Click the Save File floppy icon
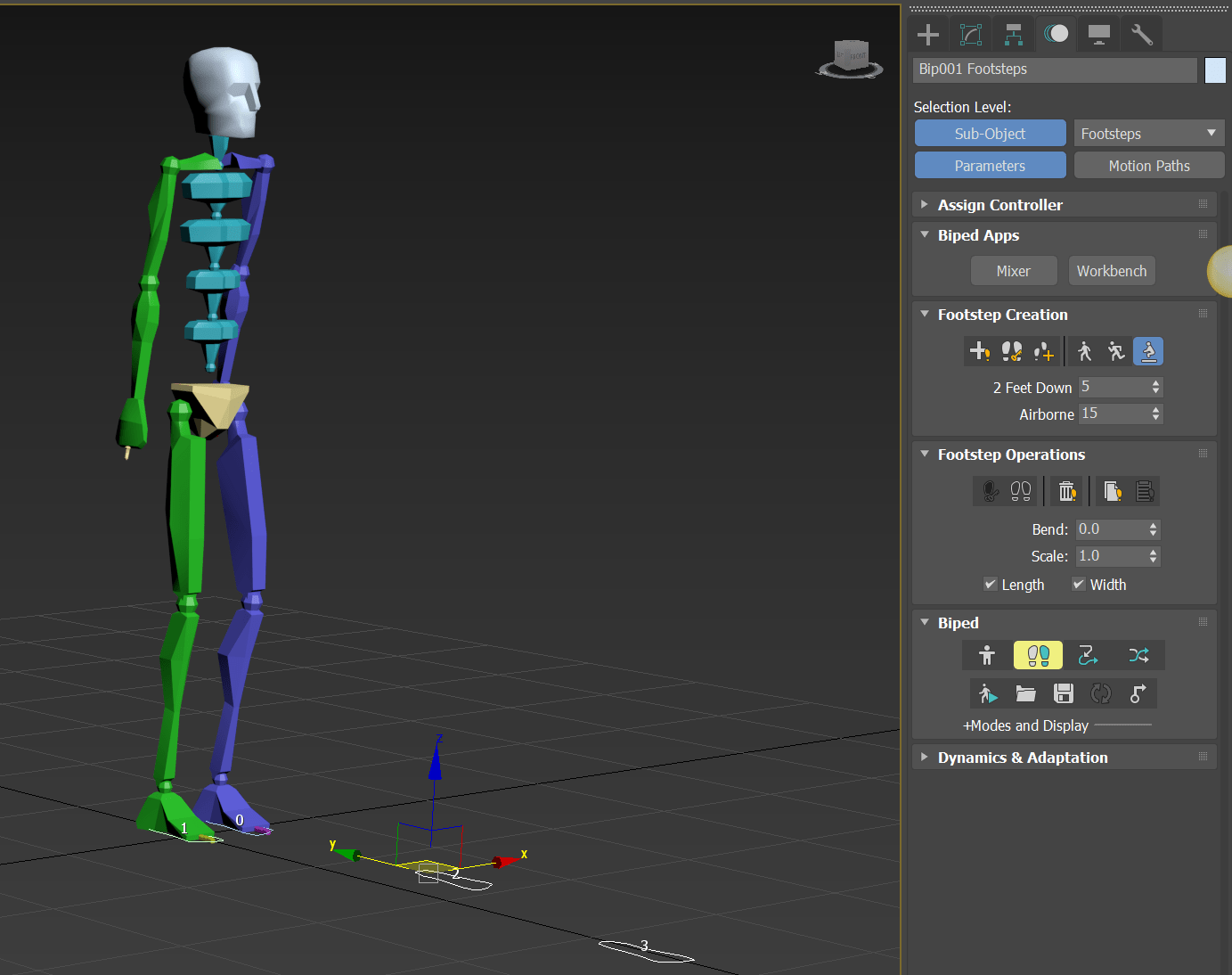The height and width of the screenshot is (975, 1232). point(1064,693)
